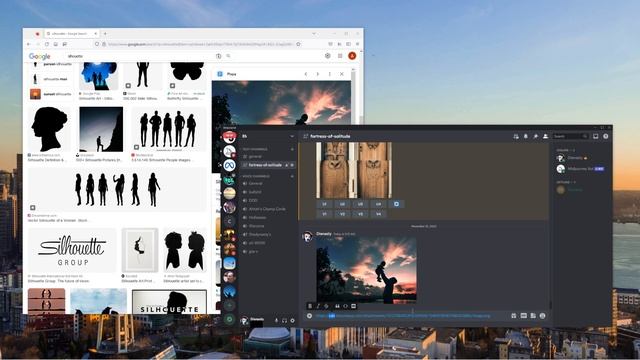Image resolution: width=640 pixels, height=360 pixels.
Task: Open the Discord gift icon
Action: 513,316
